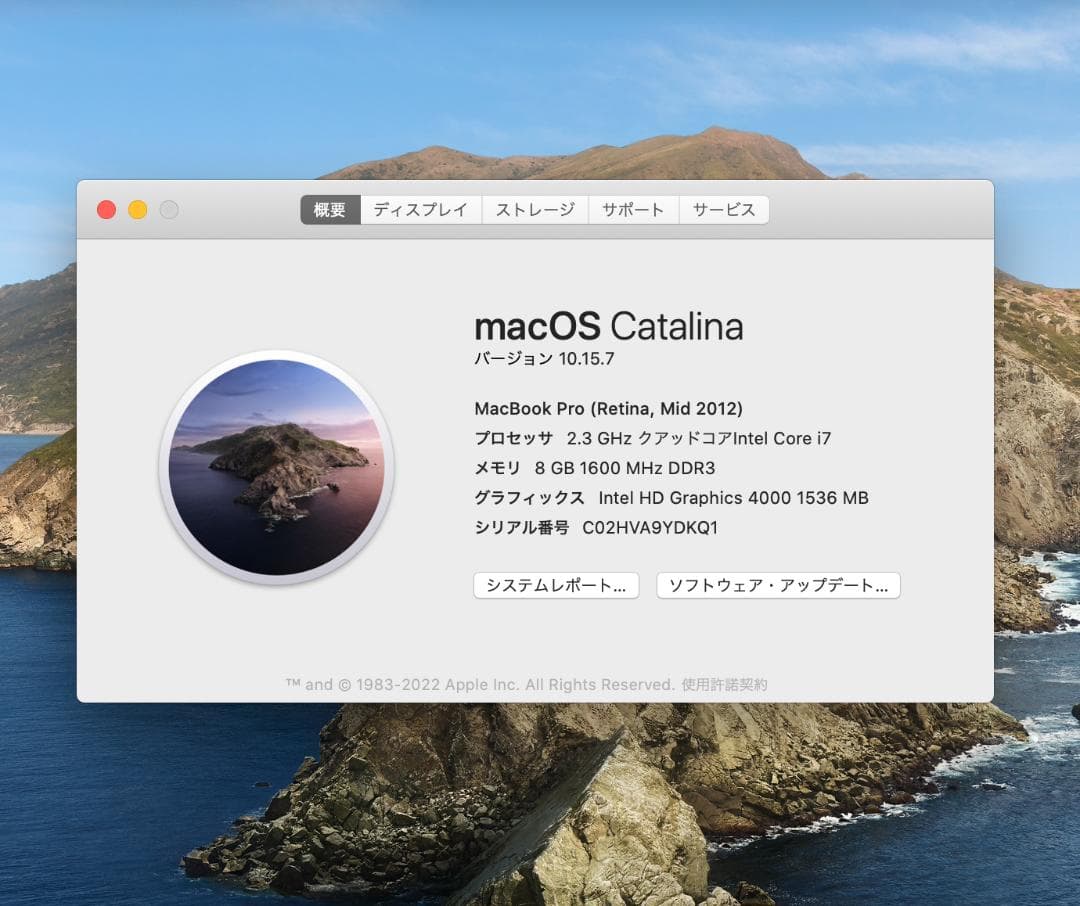The width and height of the screenshot is (1080, 906).
Task: Select the MacBook Pro model name line
Action: (608, 408)
